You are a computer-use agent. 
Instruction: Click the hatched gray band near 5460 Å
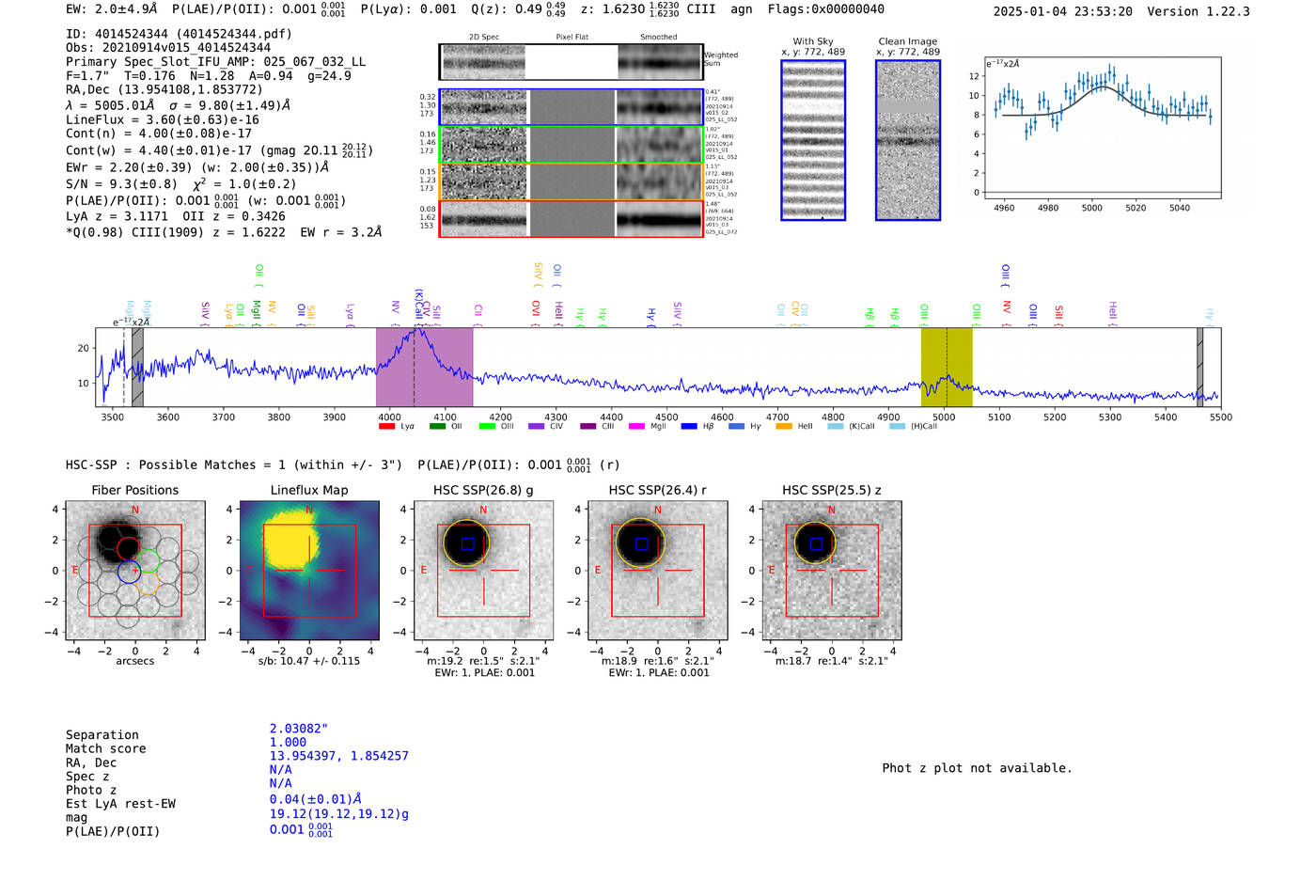pos(1199,367)
